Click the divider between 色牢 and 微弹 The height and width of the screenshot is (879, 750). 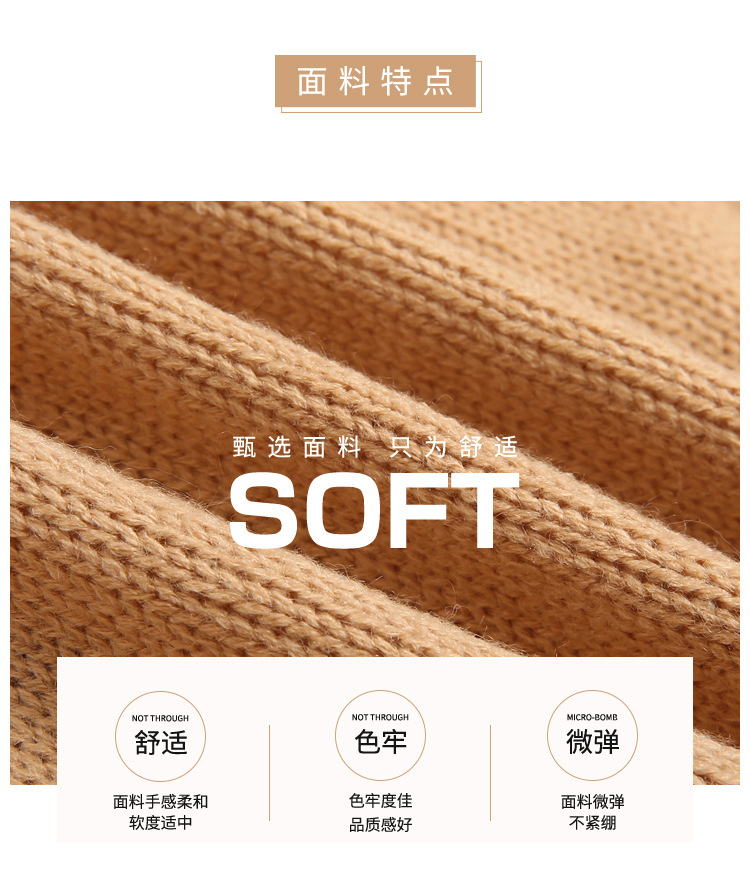tap(490, 773)
